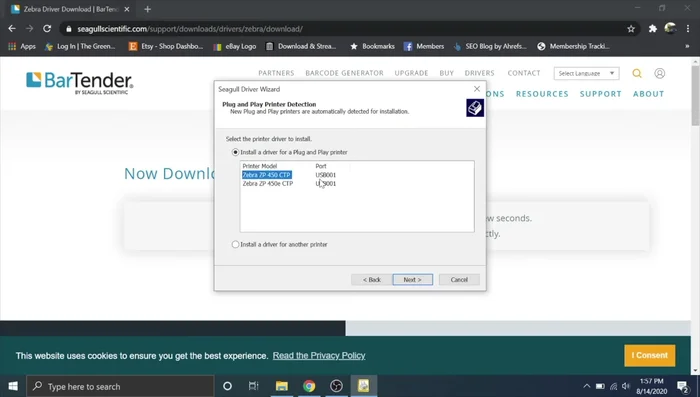Open the taskbar clock and date
The image size is (700, 397).
pyautogui.click(x=651, y=386)
